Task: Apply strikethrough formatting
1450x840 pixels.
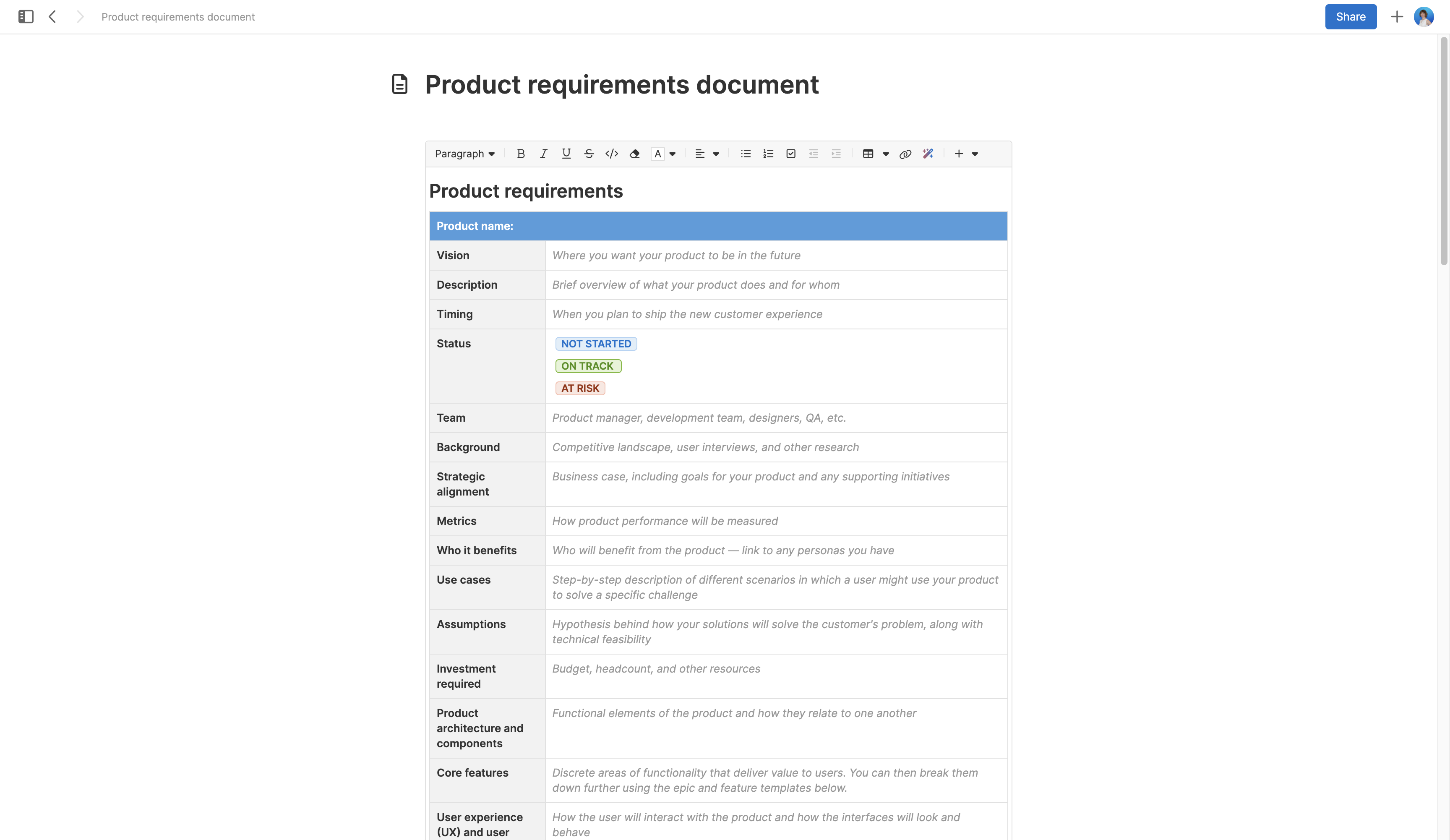Action: point(589,154)
